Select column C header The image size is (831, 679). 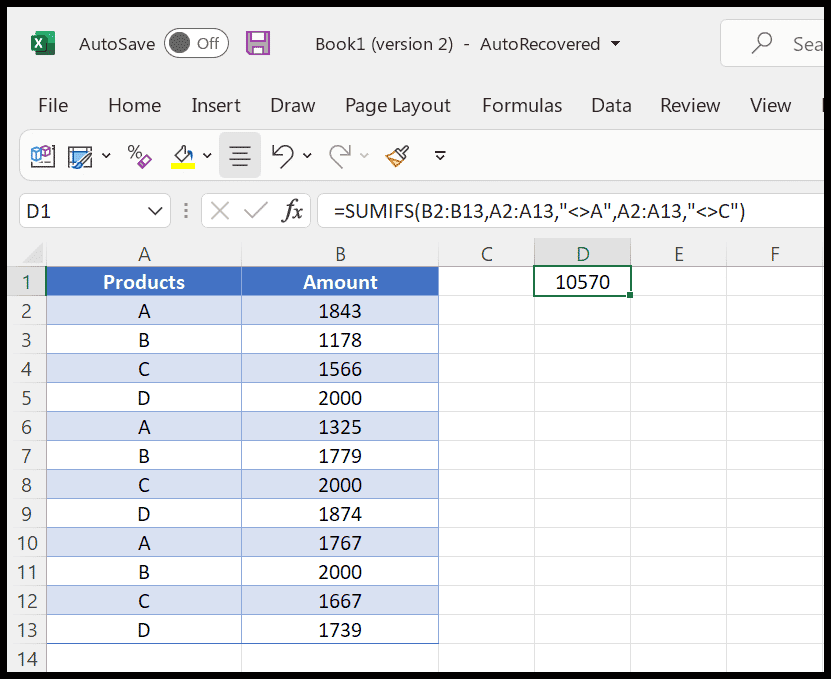pyautogui.click(x=487, y=254)
